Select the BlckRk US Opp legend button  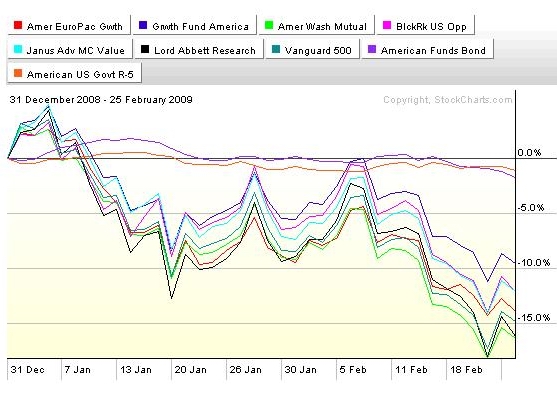click(426, 25)
